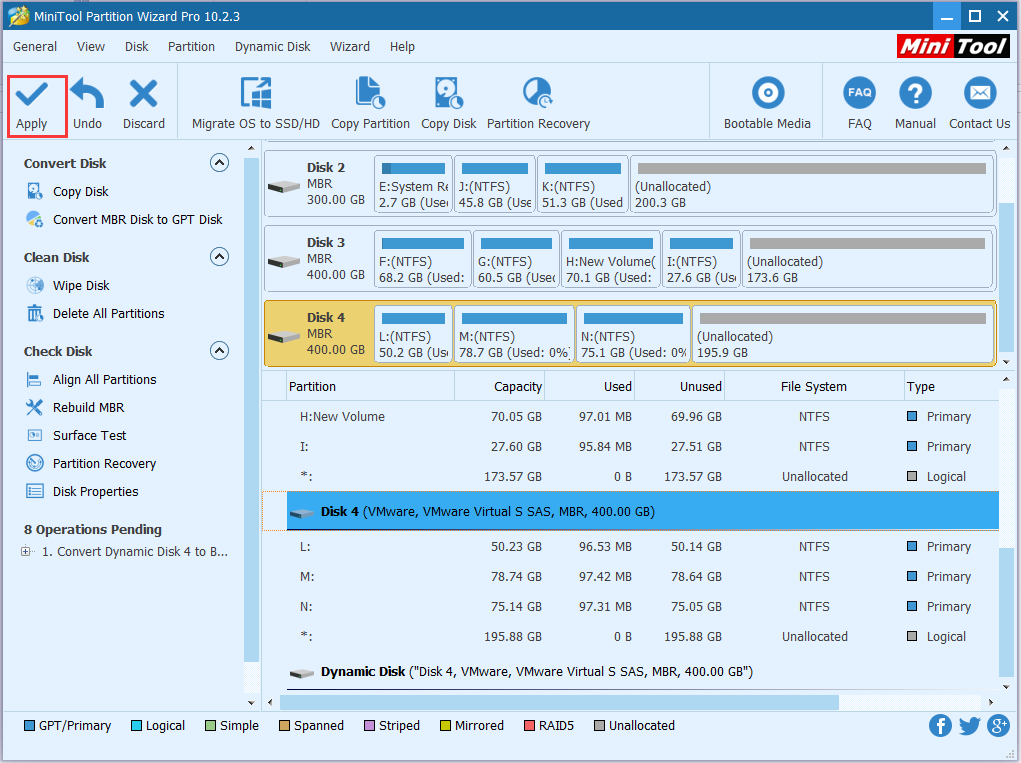Open the Disk menu
This screenshot has width=1021, height=763.
pyautogui.click(x=136, y=46)
